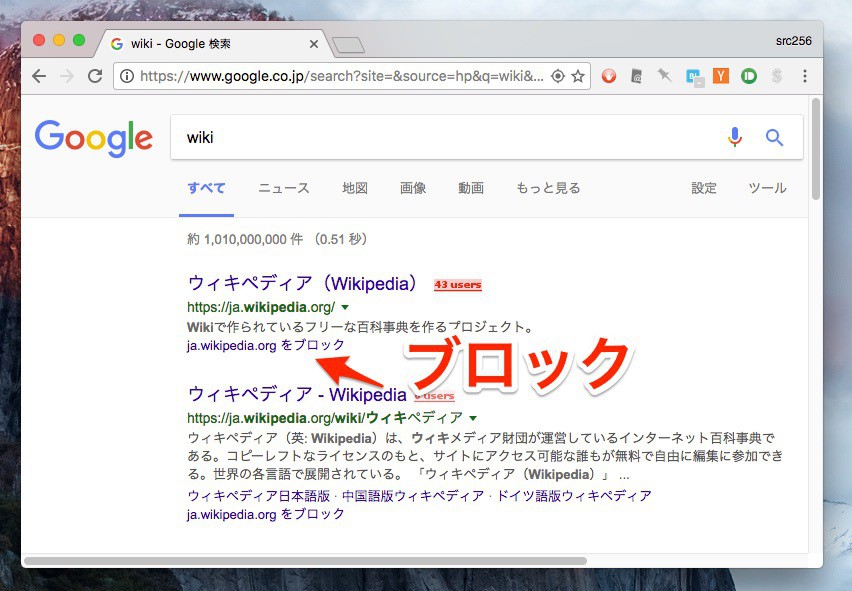Click the blue magnifier search button
The image size is (852, 591).
click(x=774, y=137)
